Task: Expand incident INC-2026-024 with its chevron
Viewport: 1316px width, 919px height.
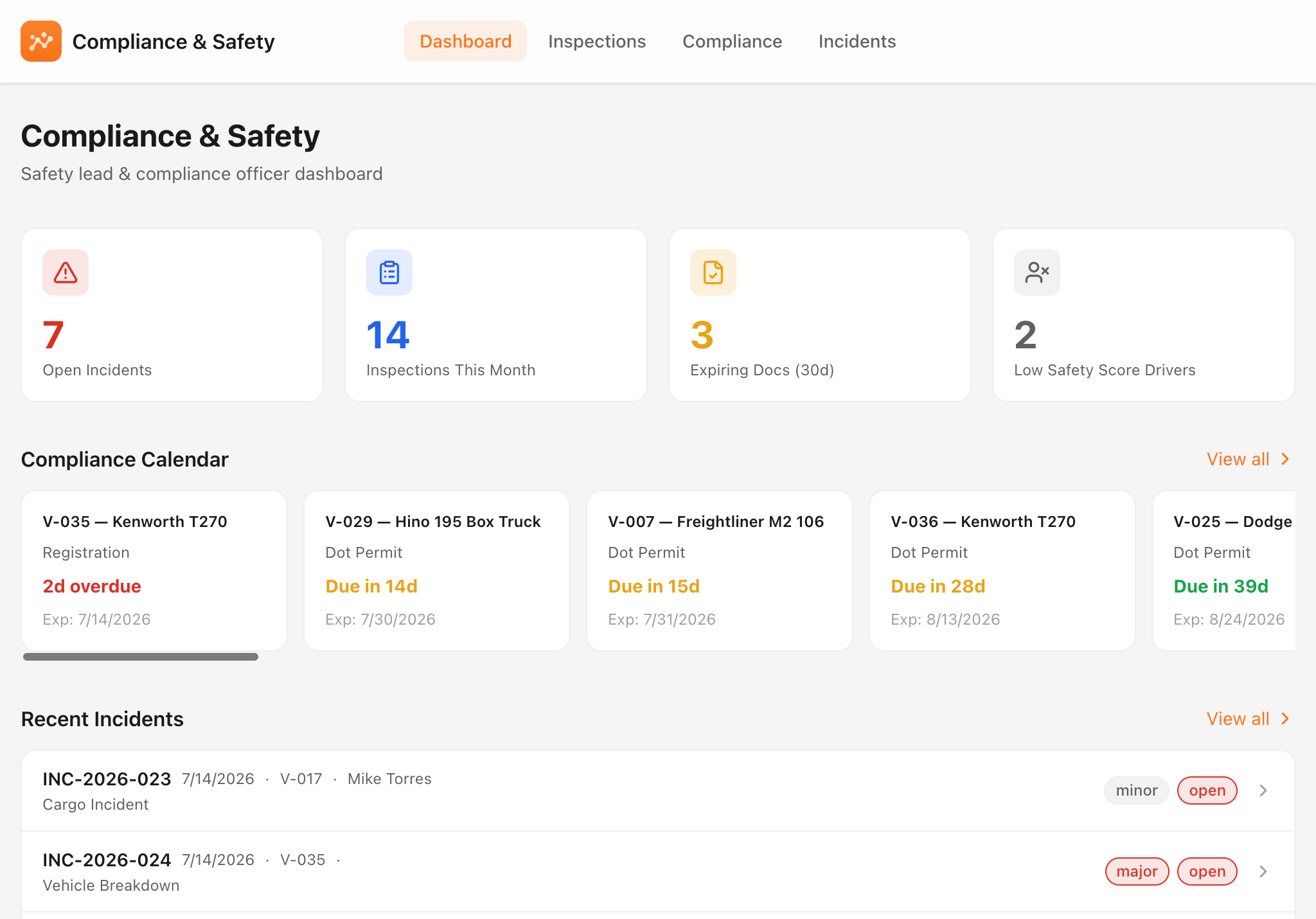Action: (1263, 871)
